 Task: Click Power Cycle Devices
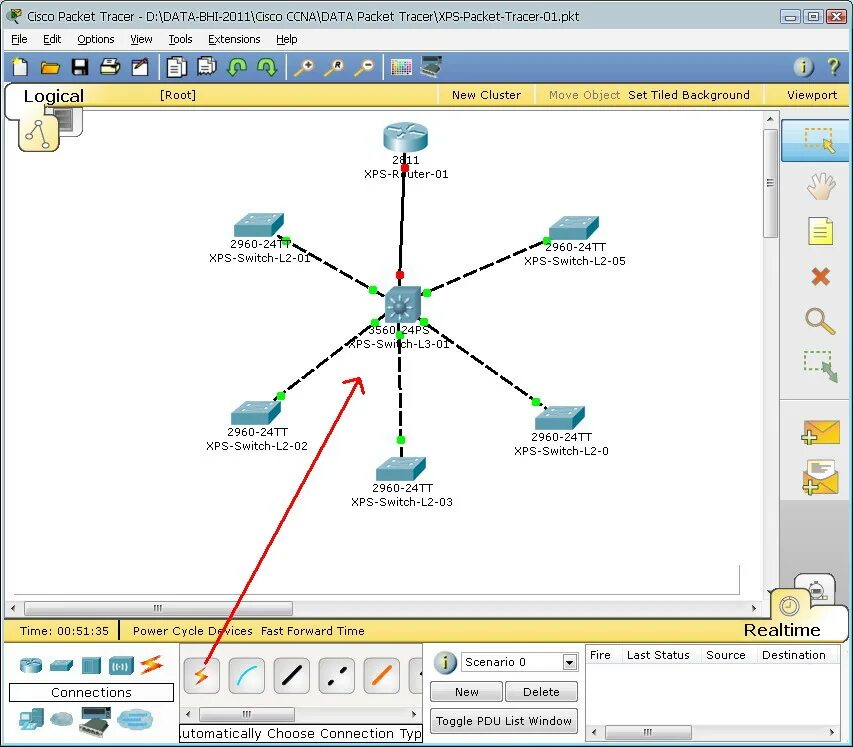pyautogui.click(x=193, y=631)
